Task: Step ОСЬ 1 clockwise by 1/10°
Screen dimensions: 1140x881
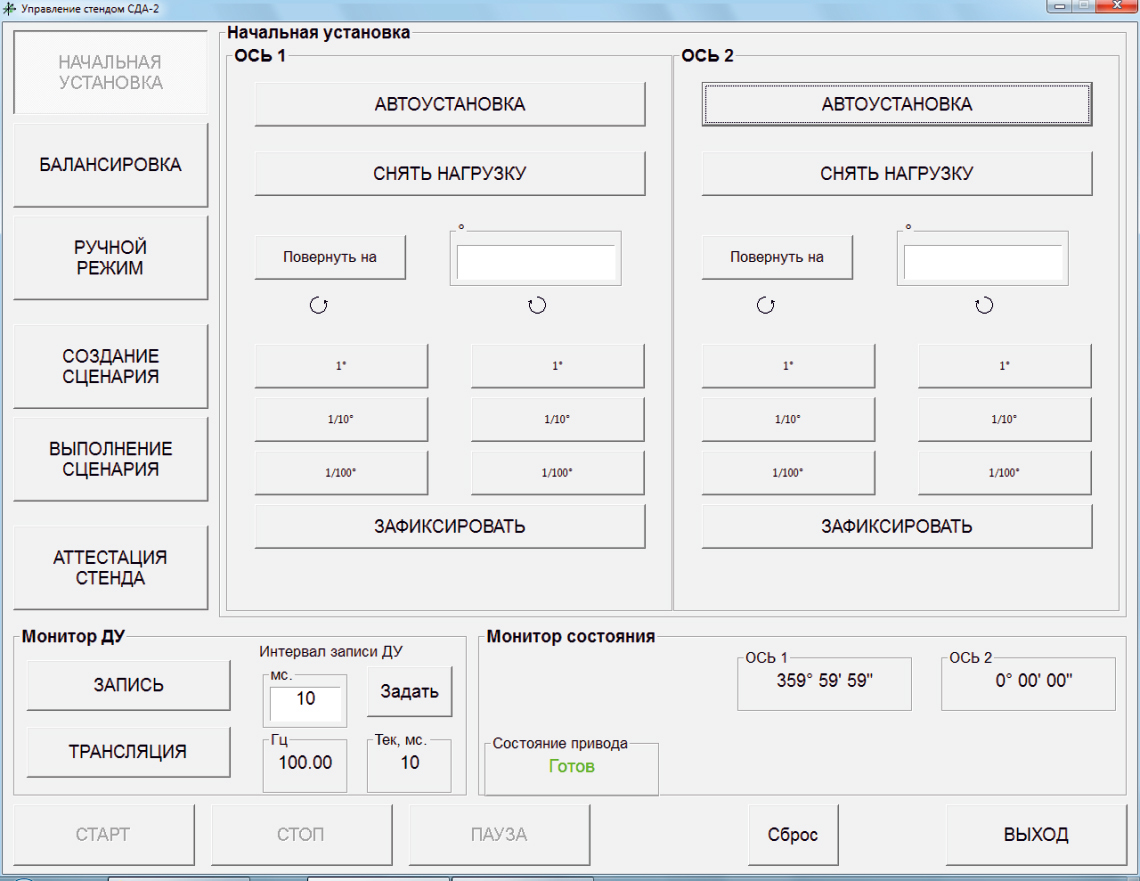Action: tap(557, 419)
